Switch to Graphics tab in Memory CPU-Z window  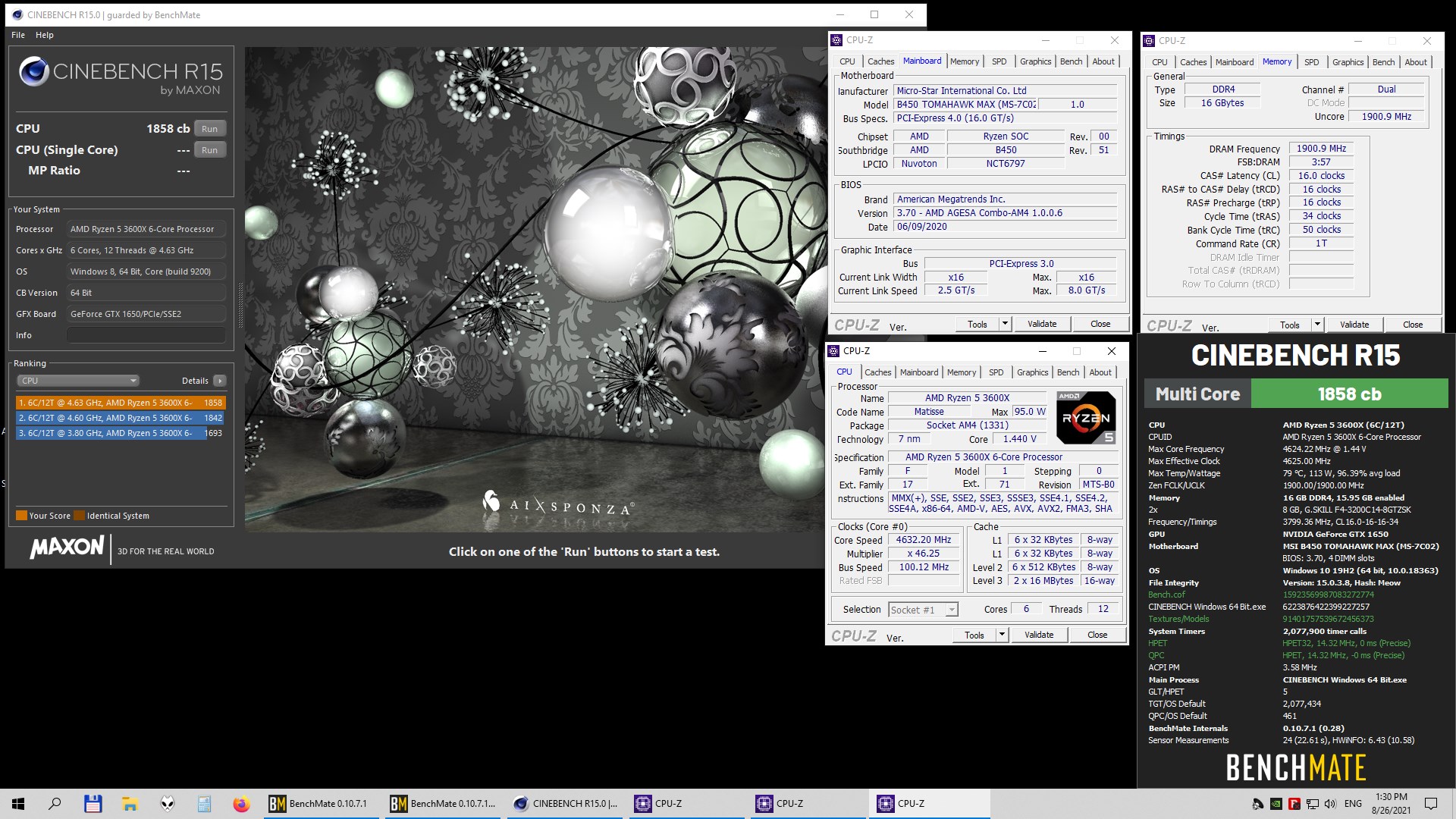coord(1348,62)
